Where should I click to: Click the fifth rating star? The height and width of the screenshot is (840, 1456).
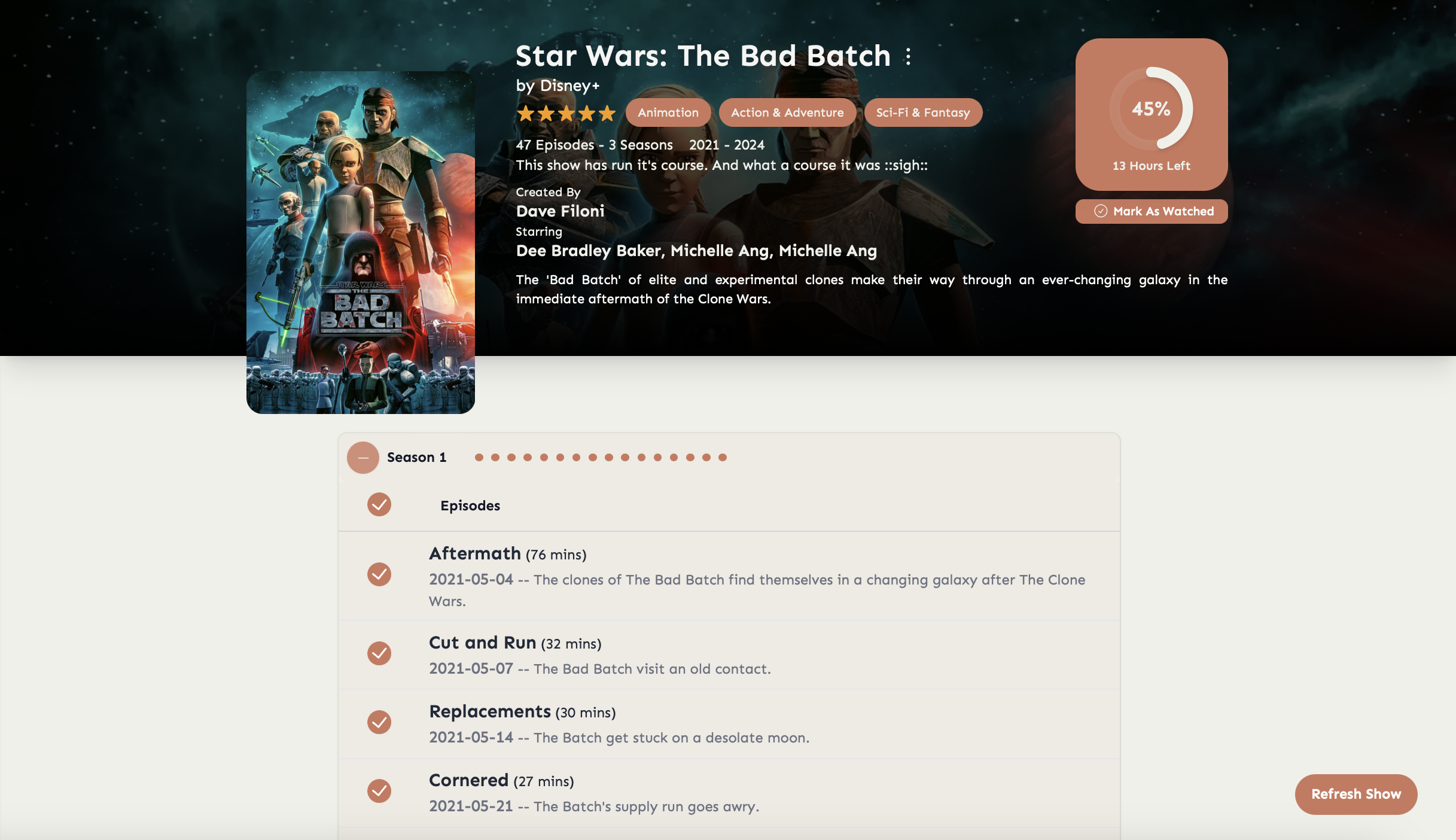click(607, 113)
